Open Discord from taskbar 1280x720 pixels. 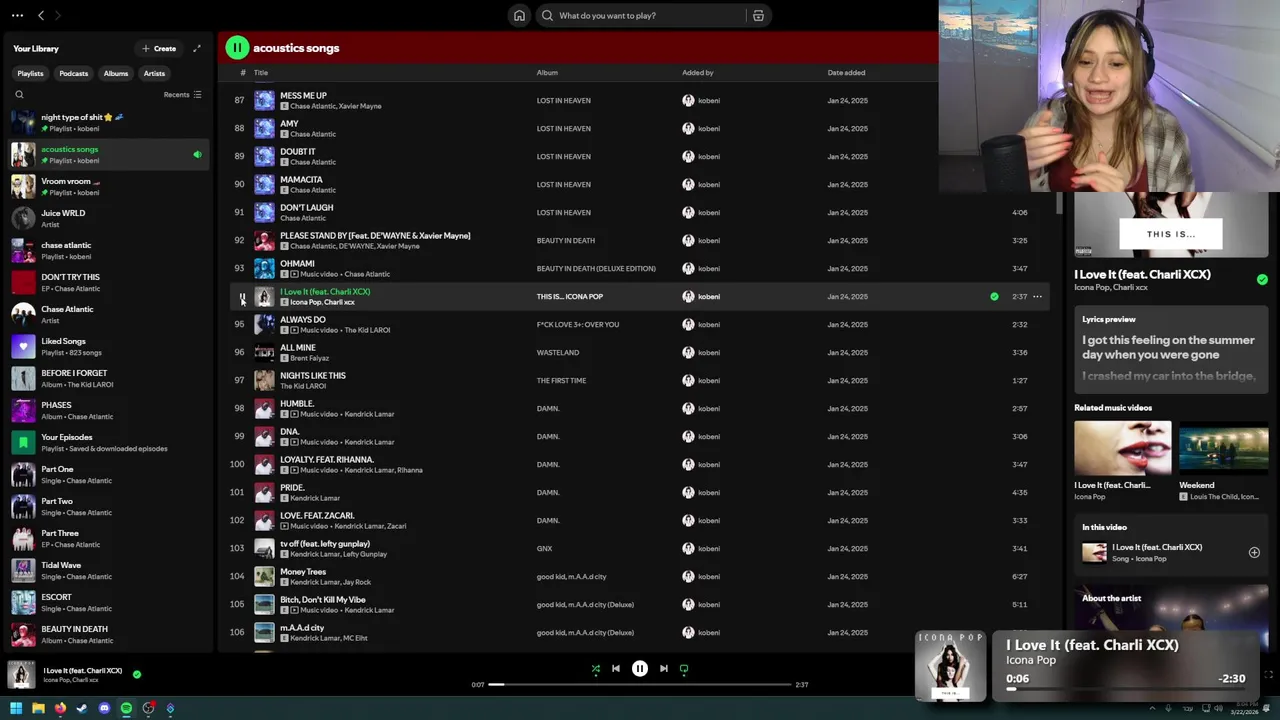pyautogui.click(x=104, y=708)
